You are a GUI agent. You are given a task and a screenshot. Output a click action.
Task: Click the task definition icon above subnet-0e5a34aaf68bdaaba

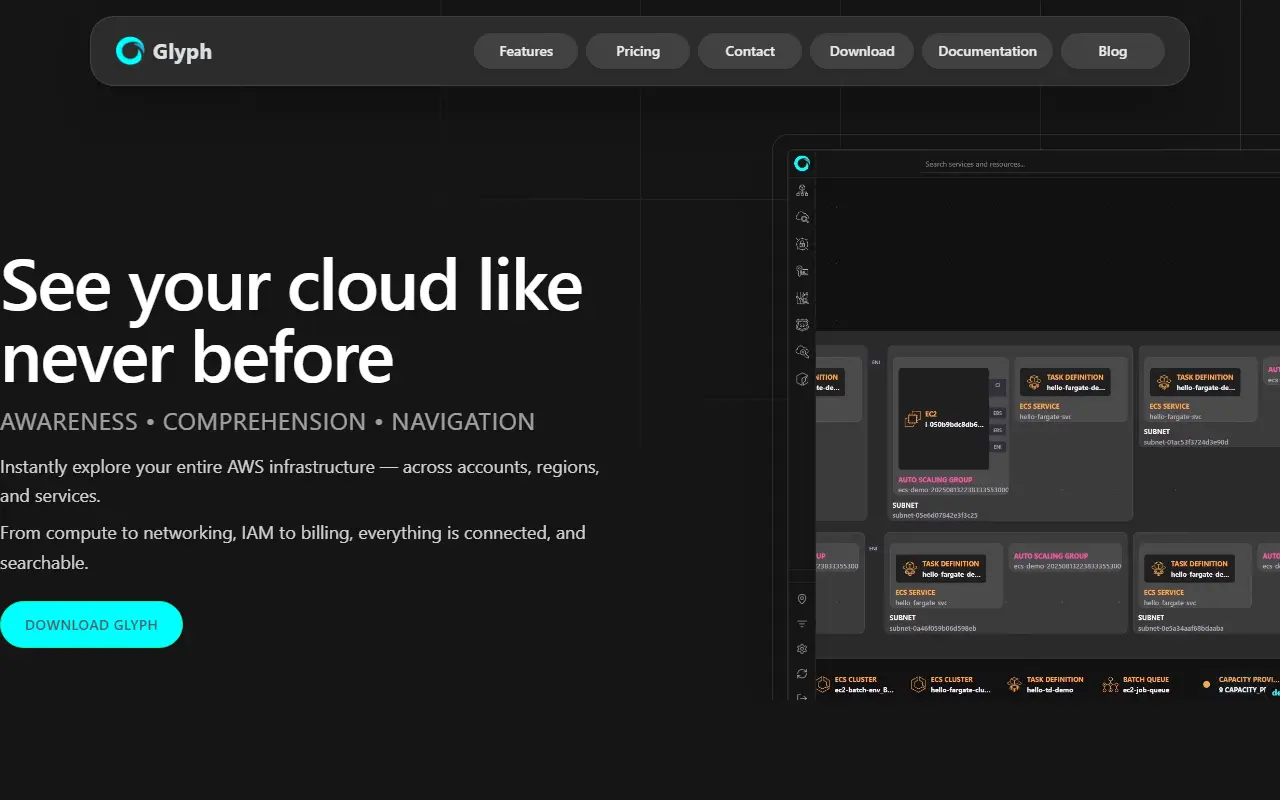1158,568
